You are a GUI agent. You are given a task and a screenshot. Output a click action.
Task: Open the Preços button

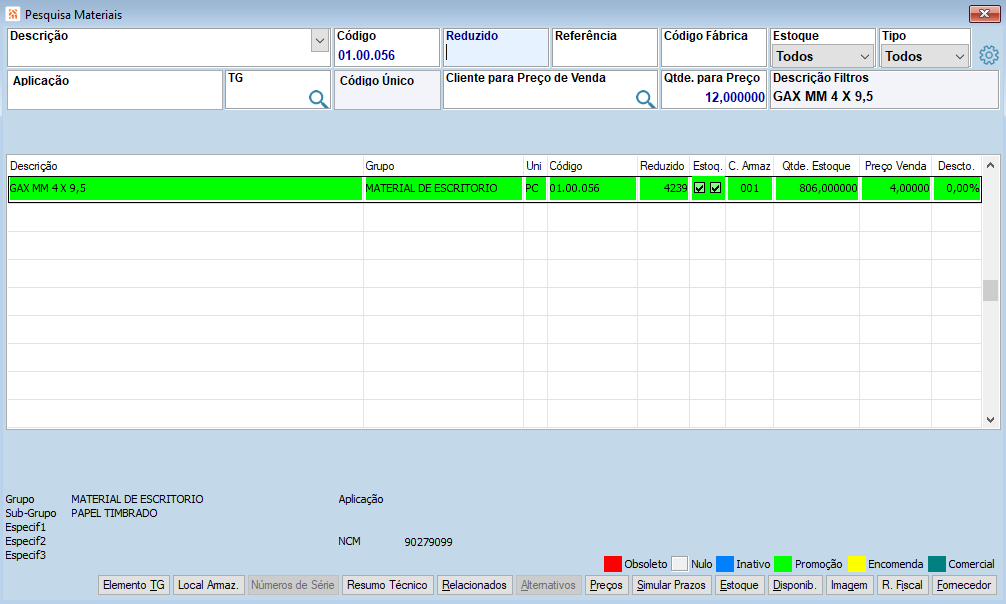[606, 585]
